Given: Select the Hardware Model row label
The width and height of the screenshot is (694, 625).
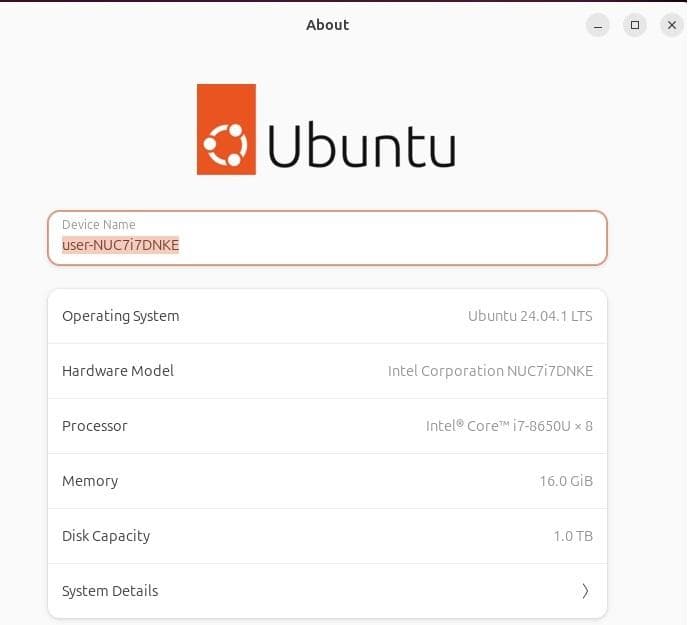Looking at the screenshot, I should tap(118, 371).
